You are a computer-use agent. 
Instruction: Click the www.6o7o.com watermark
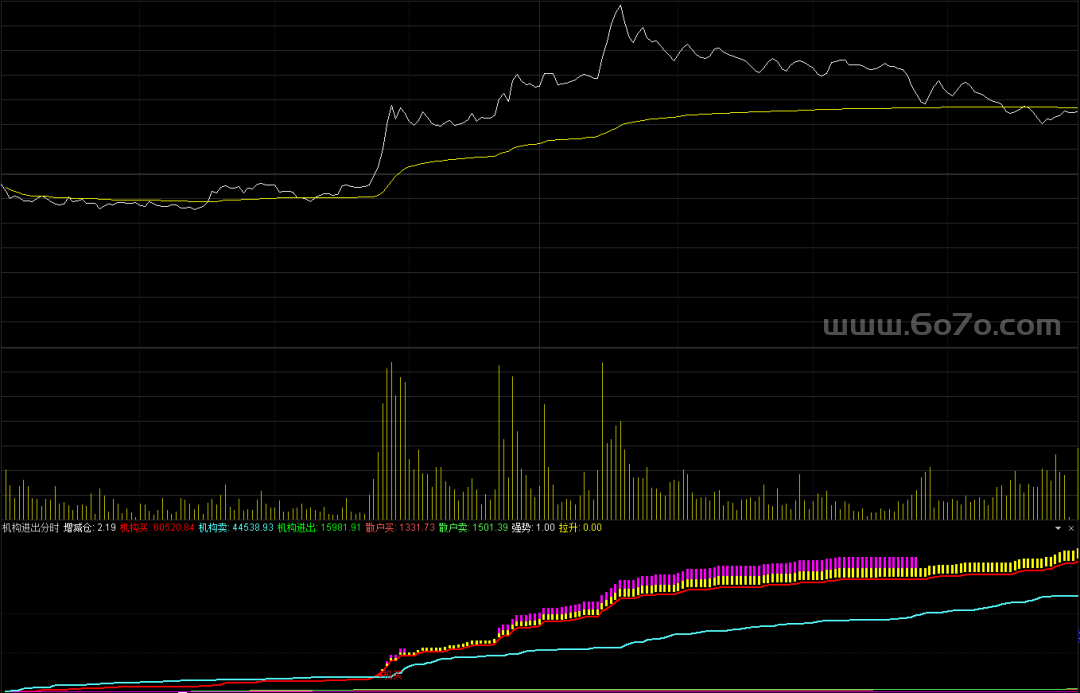pyautogui.click(x=941, y=326)
